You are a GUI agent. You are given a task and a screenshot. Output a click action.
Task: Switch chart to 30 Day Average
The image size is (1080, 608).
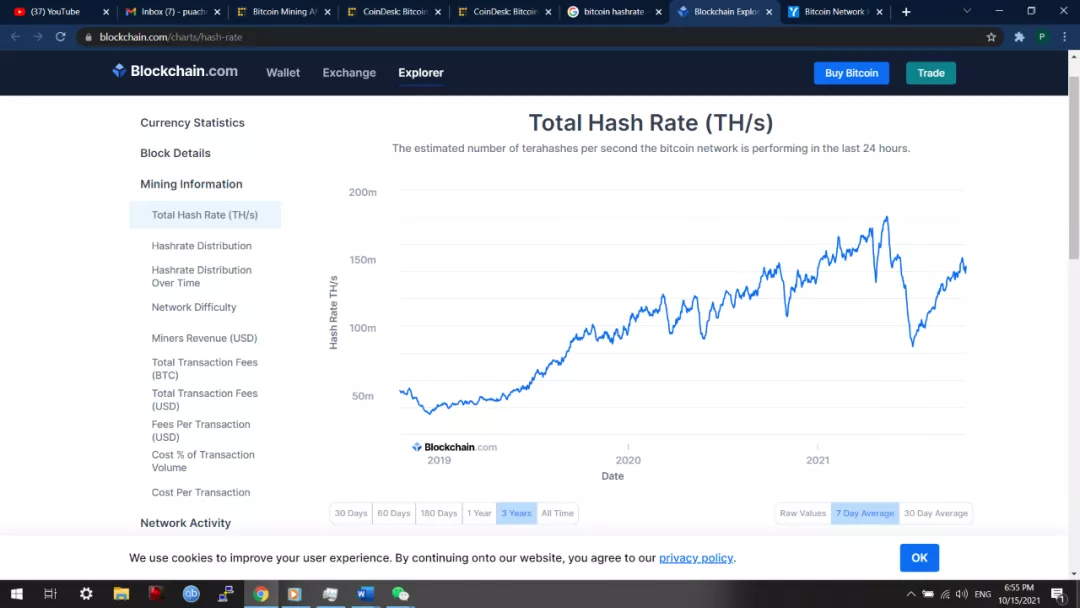935,513
